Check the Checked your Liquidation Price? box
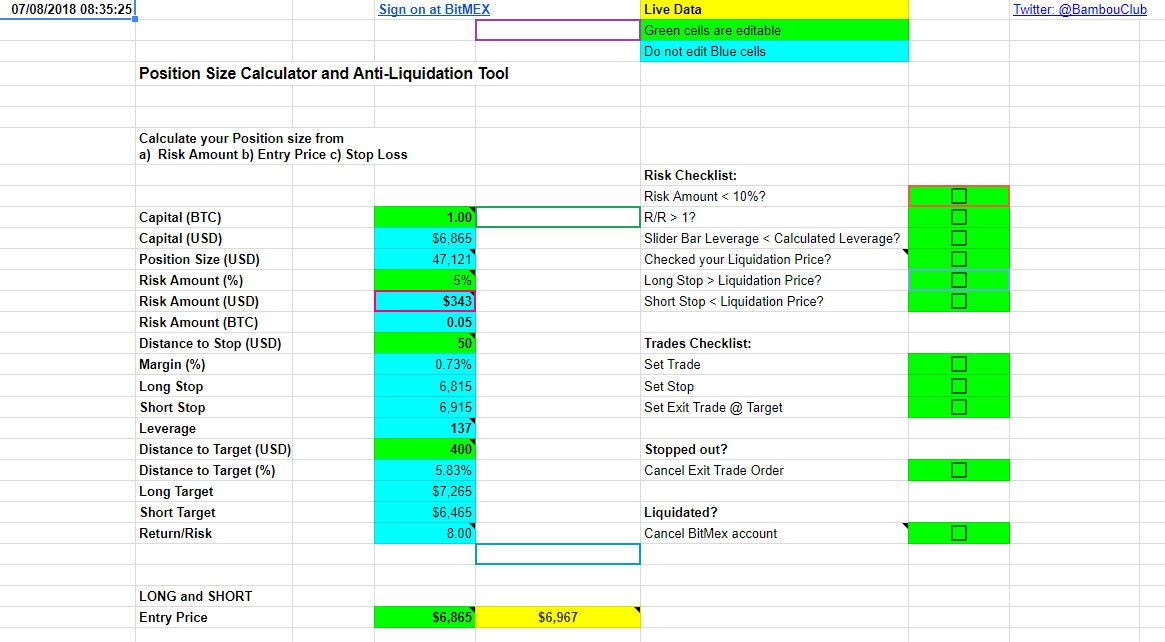1165x642 pixels. coord(958,259)
